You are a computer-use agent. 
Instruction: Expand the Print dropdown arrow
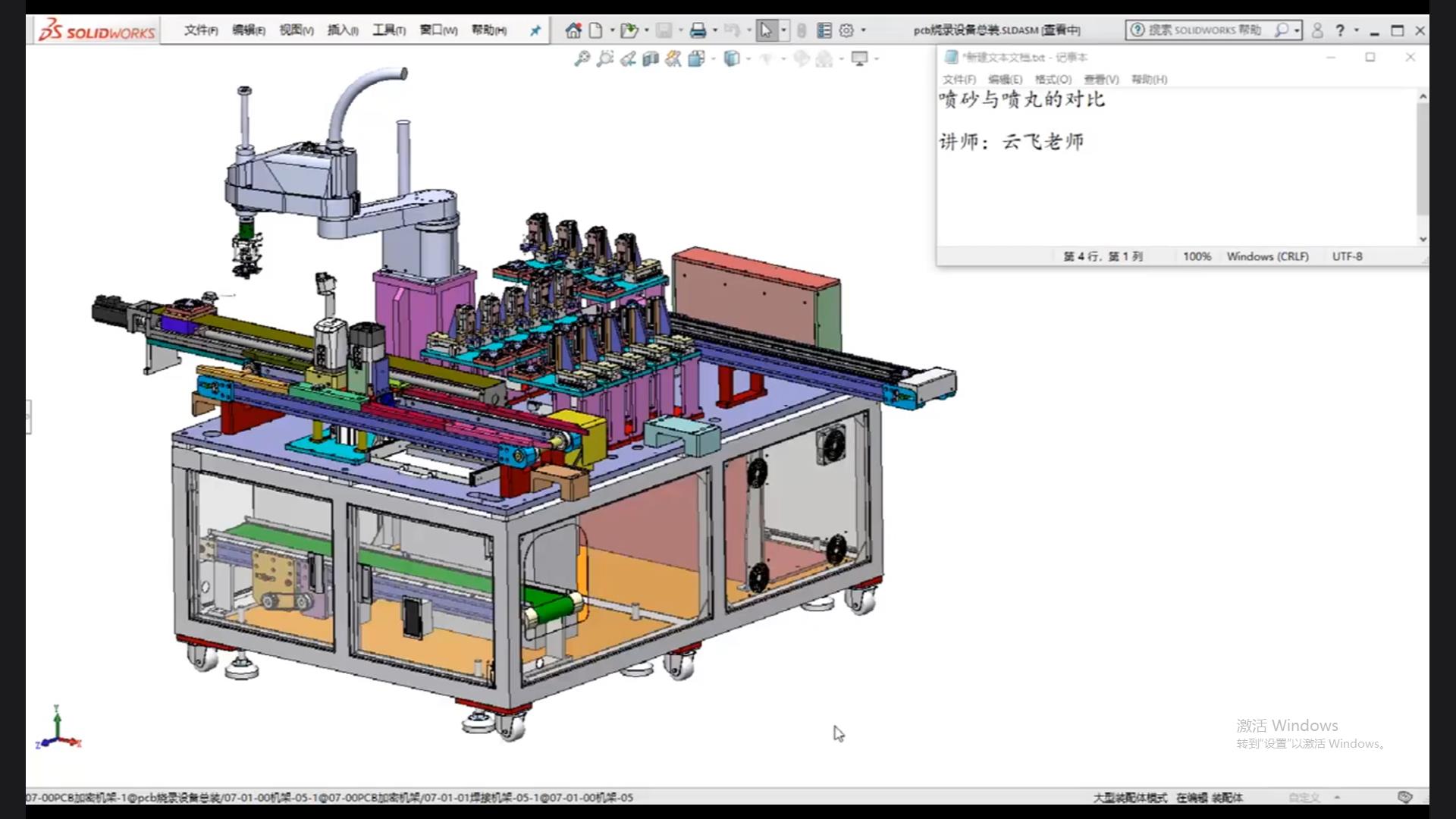[x=715, y=30]
